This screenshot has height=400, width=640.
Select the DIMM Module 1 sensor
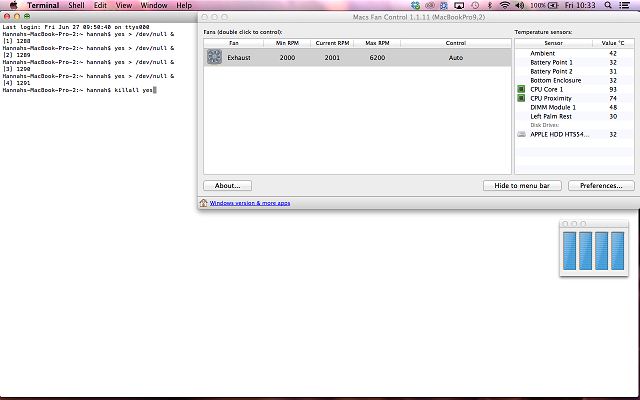point(553,107)
